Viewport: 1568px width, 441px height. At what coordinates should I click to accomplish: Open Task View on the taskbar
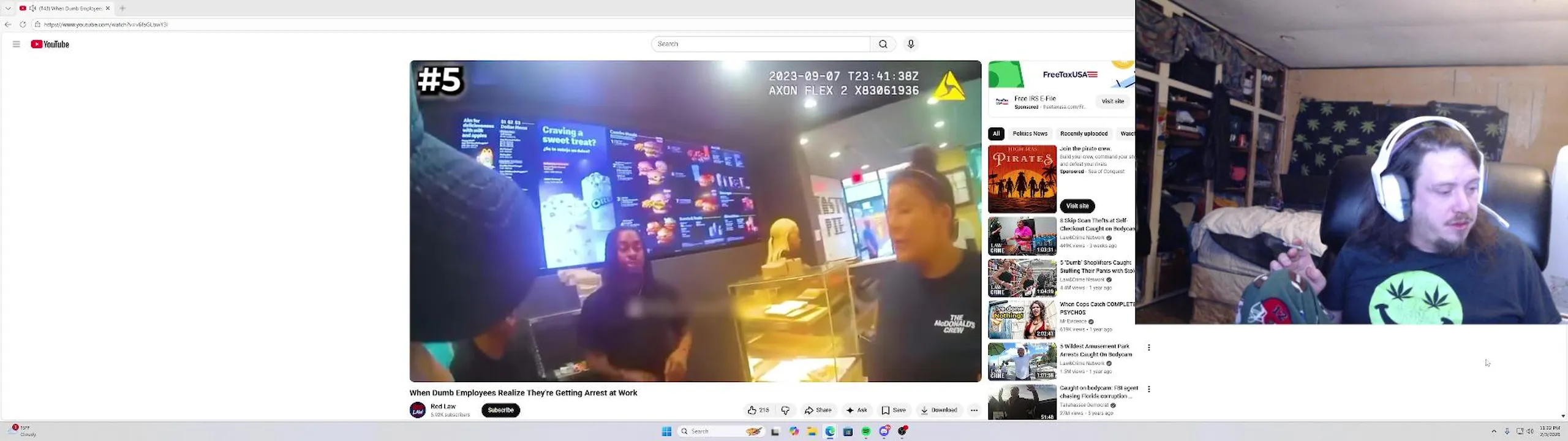pyautogui.click(x=775, y=432)
